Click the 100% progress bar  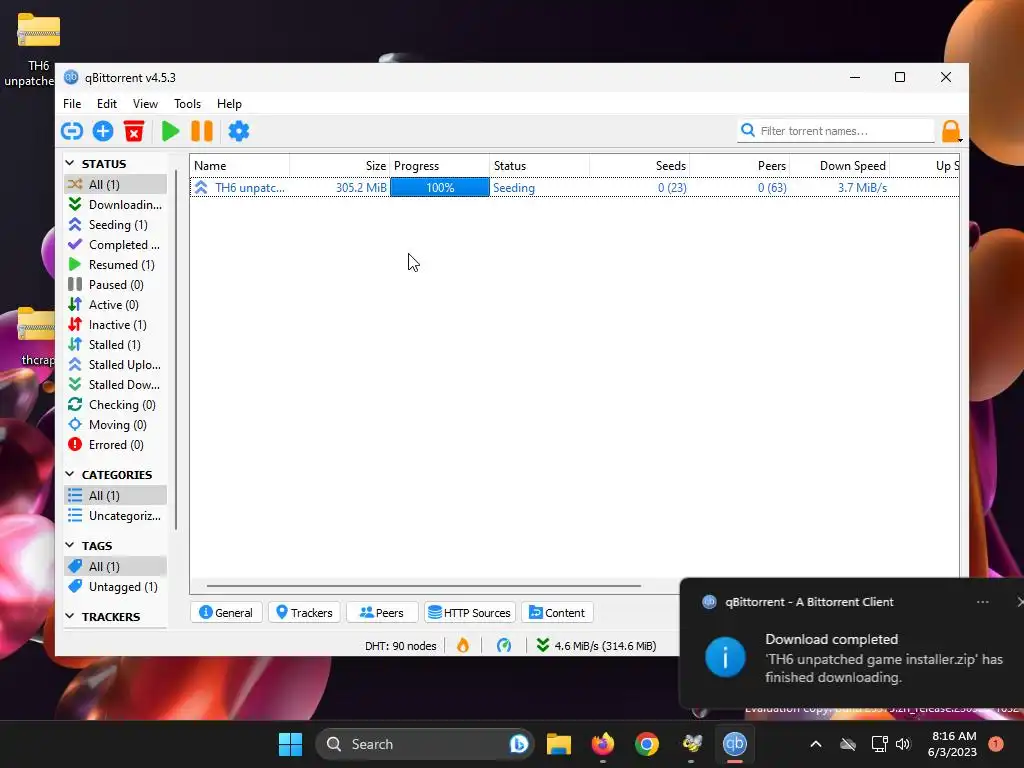(x=440, y=187)
